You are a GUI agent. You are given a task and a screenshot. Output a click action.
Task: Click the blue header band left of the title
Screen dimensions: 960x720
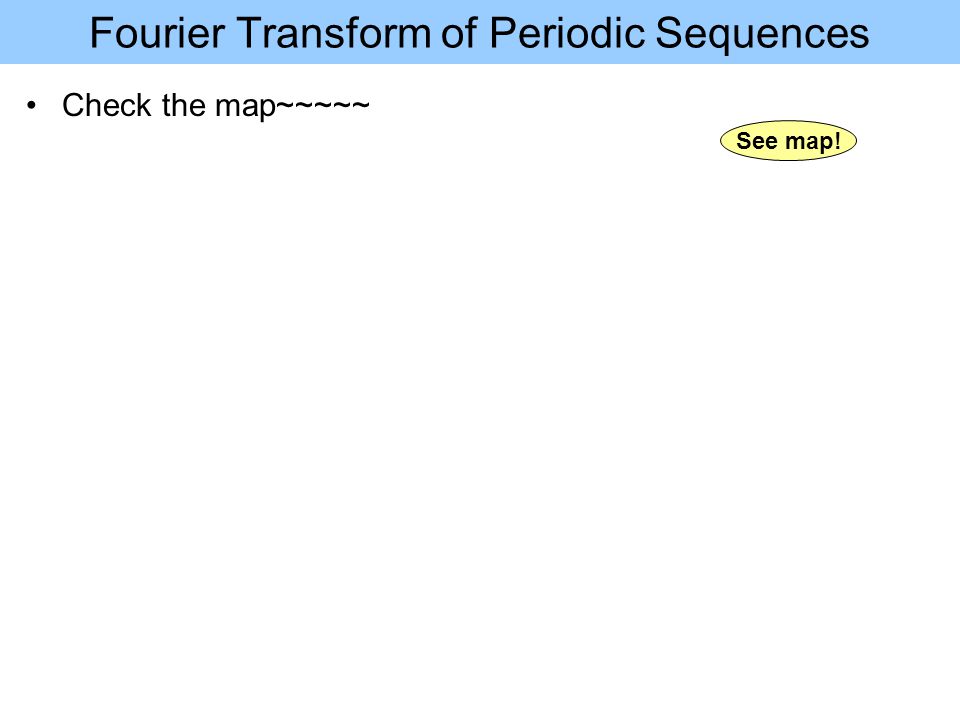click(x=44, y=32)
